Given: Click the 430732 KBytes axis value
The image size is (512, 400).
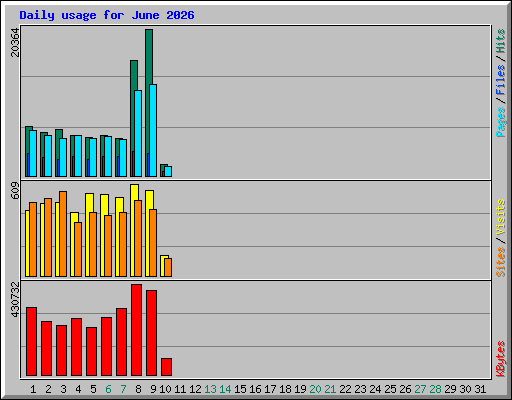Looking at the screenshot, I should [15, 299].
